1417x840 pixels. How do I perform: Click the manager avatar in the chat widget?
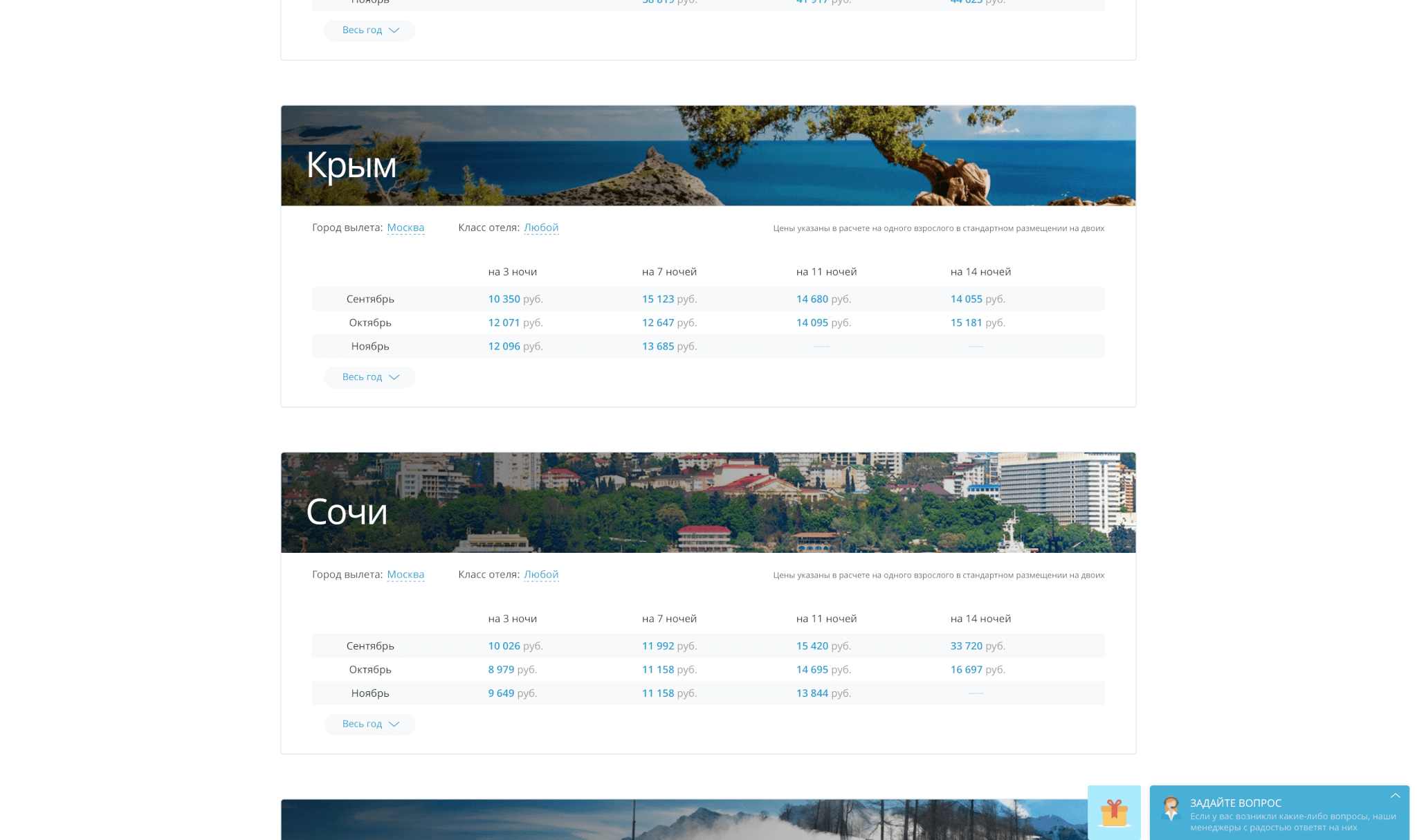[x=1171, y=809]
